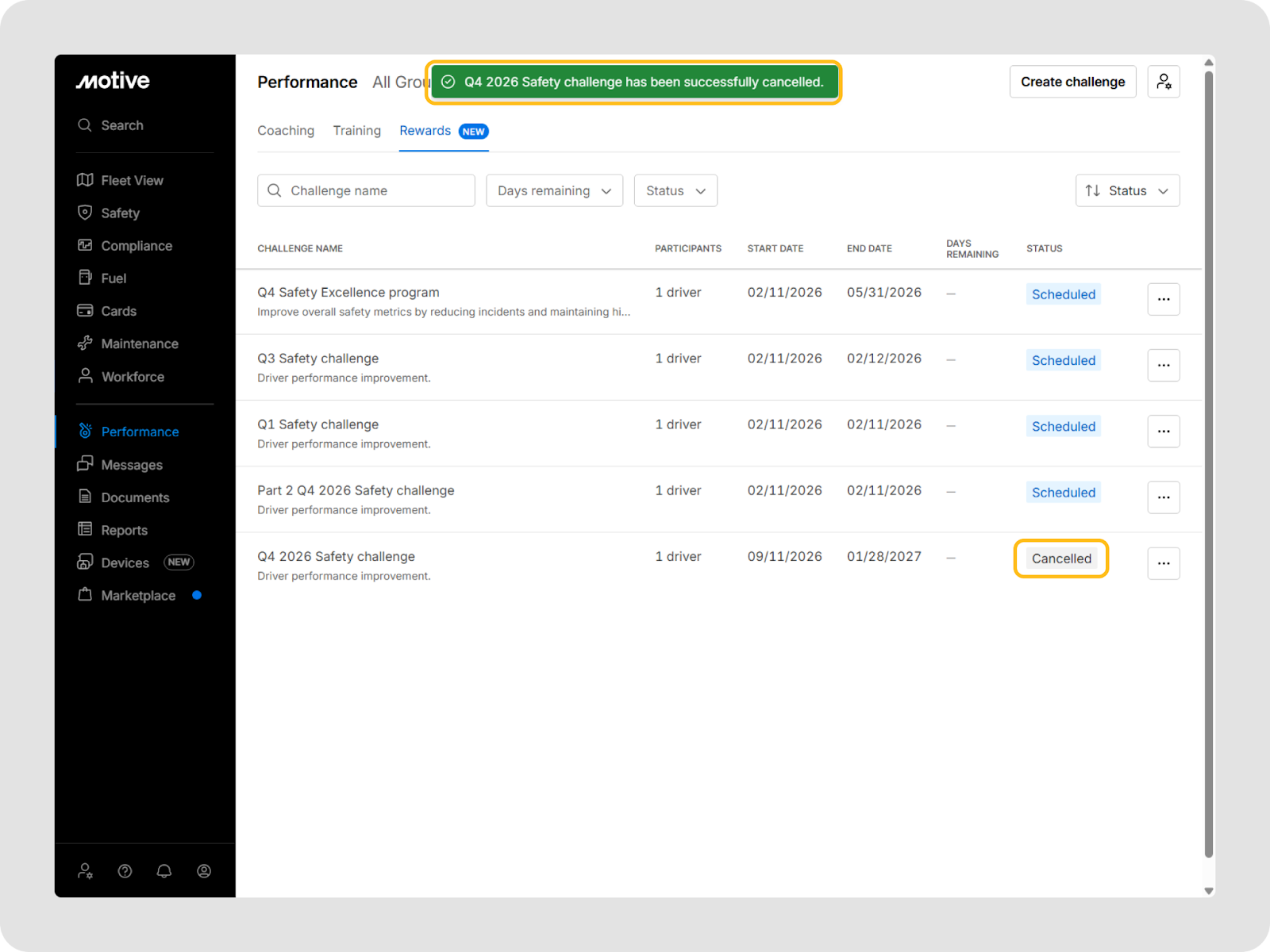The width and height of the screenshot is (1270, 952).
Task: Open the notifications bell icon
Action: click(x=164, y=871)
